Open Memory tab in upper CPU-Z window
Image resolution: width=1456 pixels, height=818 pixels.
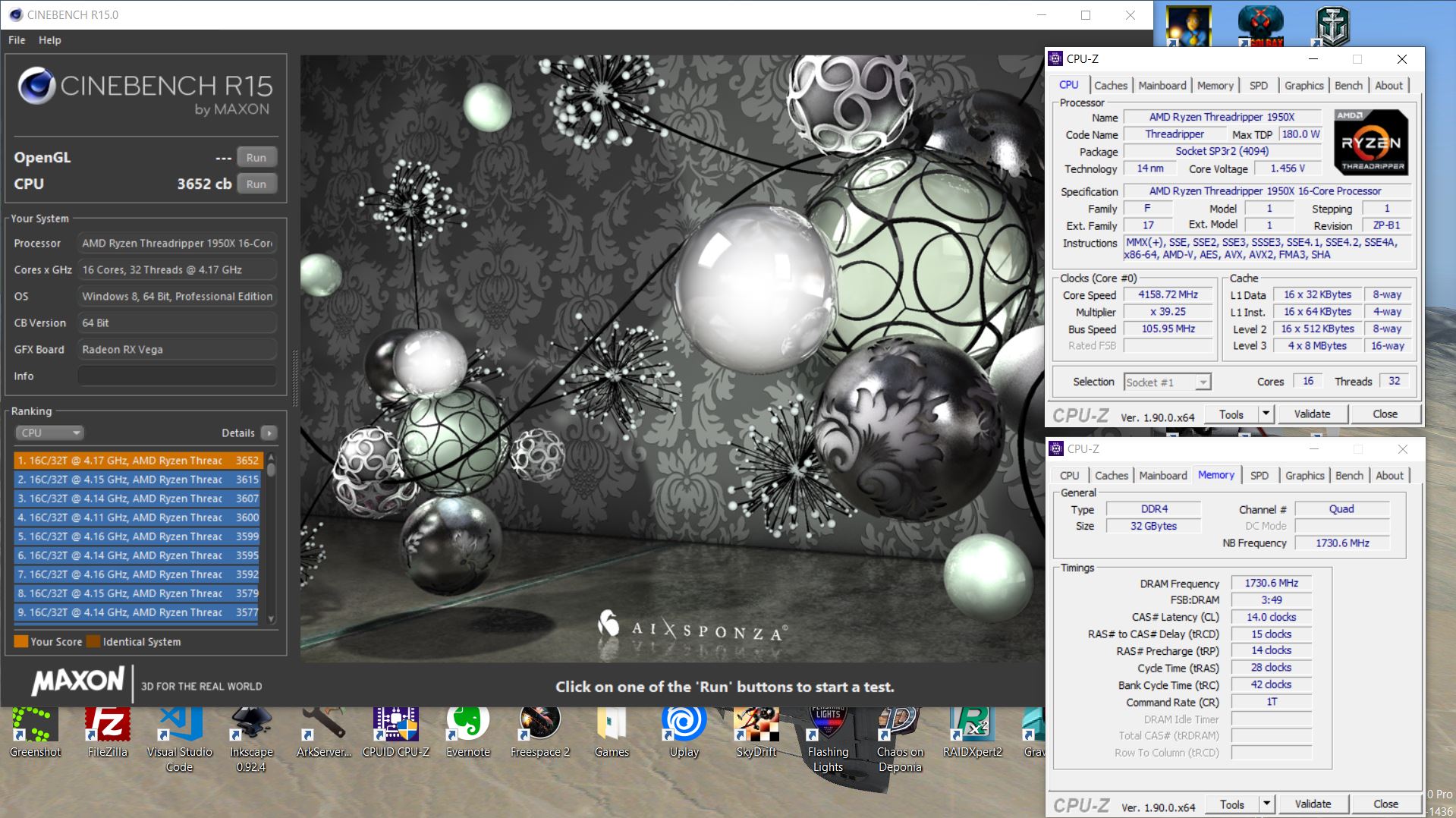[1215, 86]
